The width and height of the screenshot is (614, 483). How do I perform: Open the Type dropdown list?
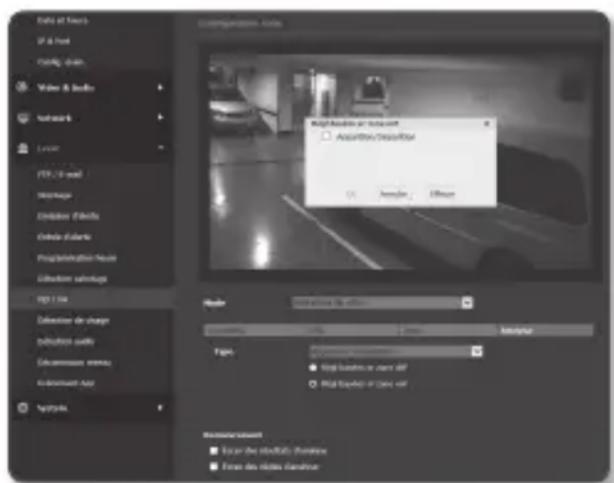[476, 351]
